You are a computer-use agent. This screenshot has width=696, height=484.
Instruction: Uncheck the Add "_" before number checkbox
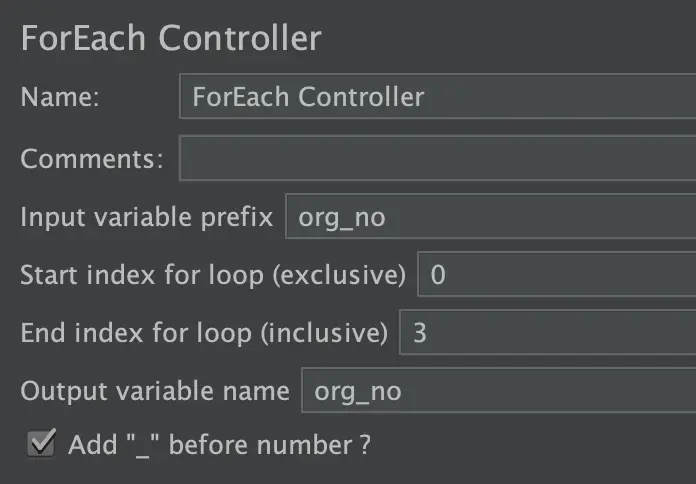[41, 443]
